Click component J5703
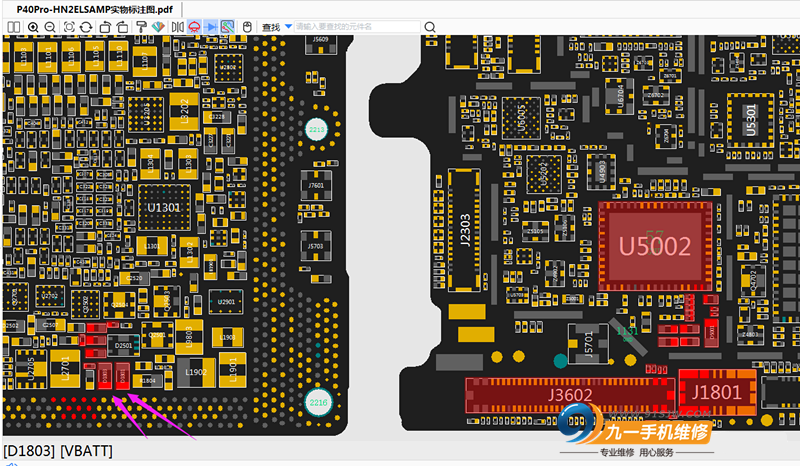 (316, 246)
